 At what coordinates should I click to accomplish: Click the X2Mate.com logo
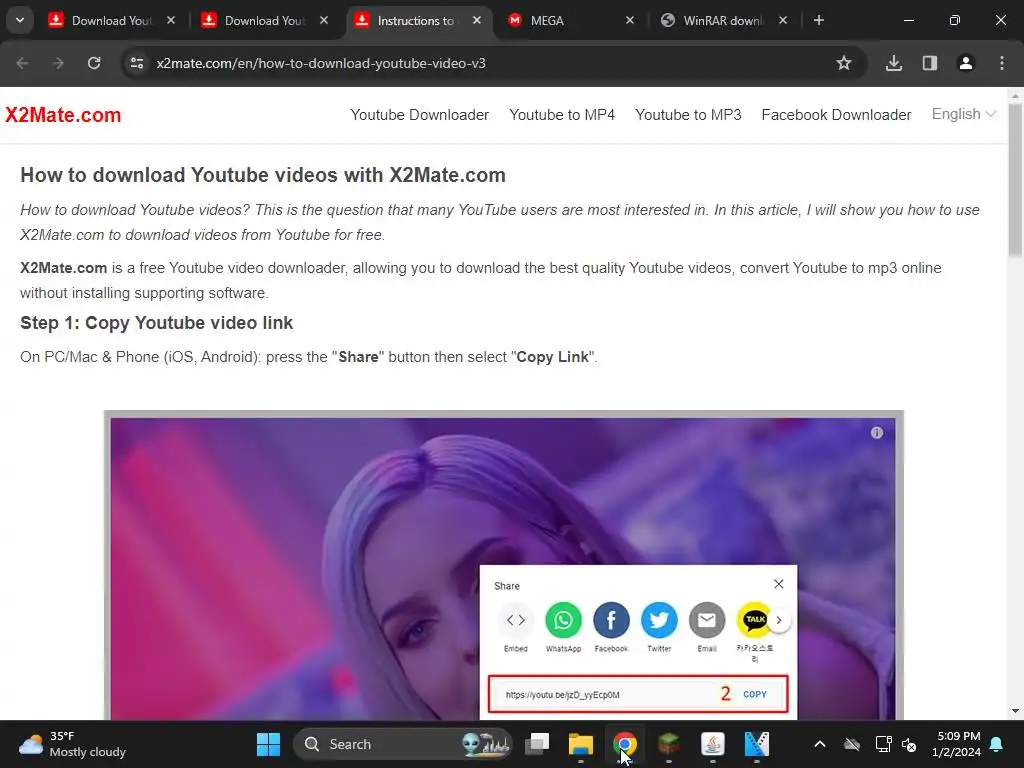pyautogui.click(x=63, y=115)
